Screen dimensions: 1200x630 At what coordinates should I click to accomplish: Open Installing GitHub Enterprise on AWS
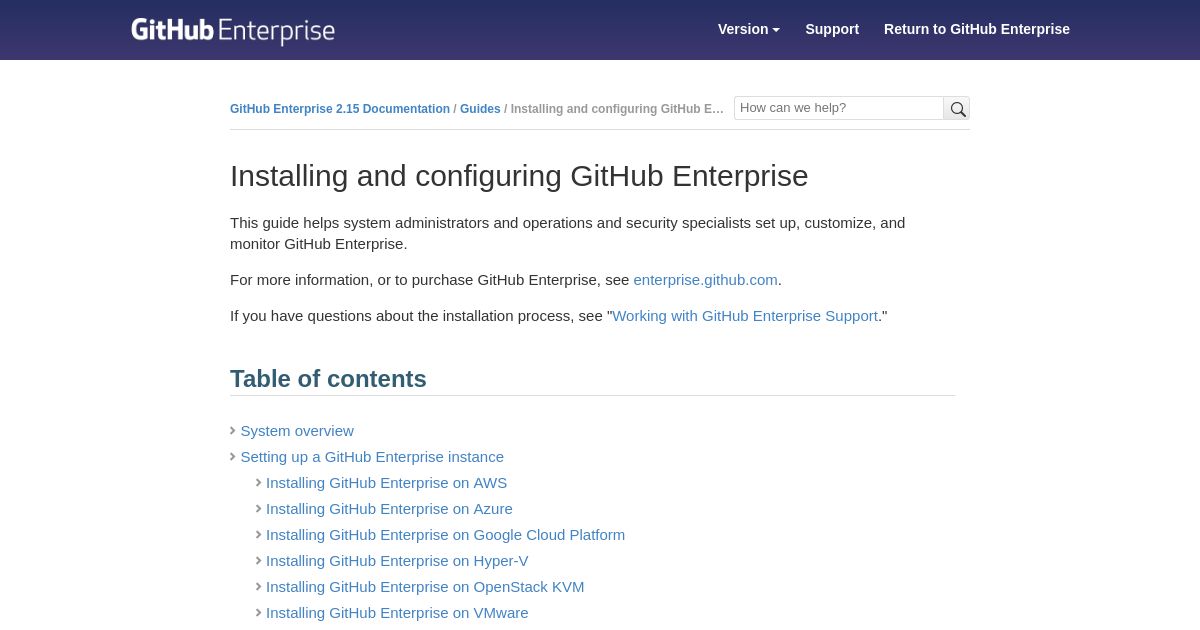(386, 483)
